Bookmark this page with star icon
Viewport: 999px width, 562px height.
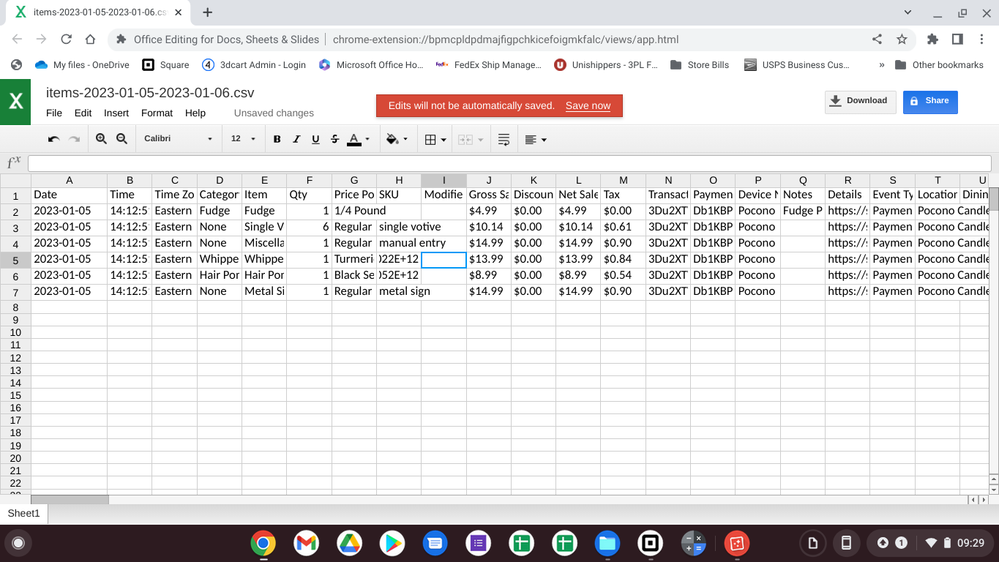[x=902, y=40]
